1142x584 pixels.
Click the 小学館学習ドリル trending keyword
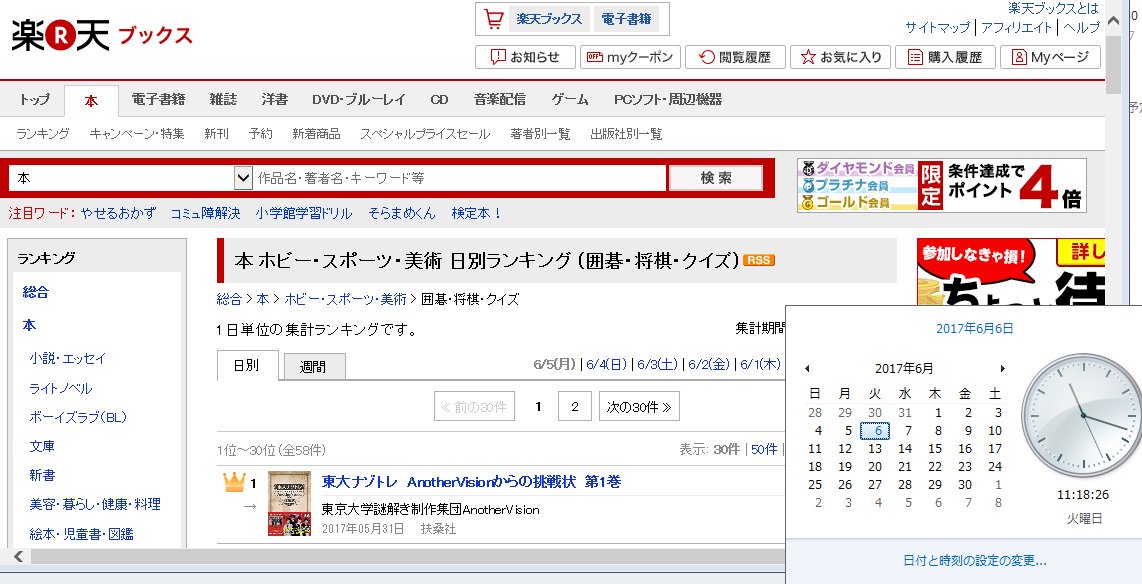304,213
